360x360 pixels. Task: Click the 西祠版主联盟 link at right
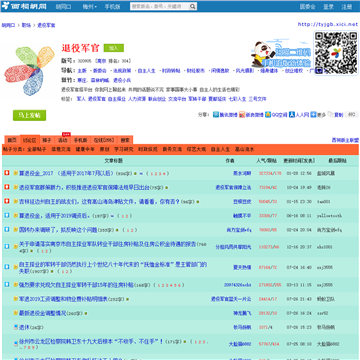[x=345, y=140]
